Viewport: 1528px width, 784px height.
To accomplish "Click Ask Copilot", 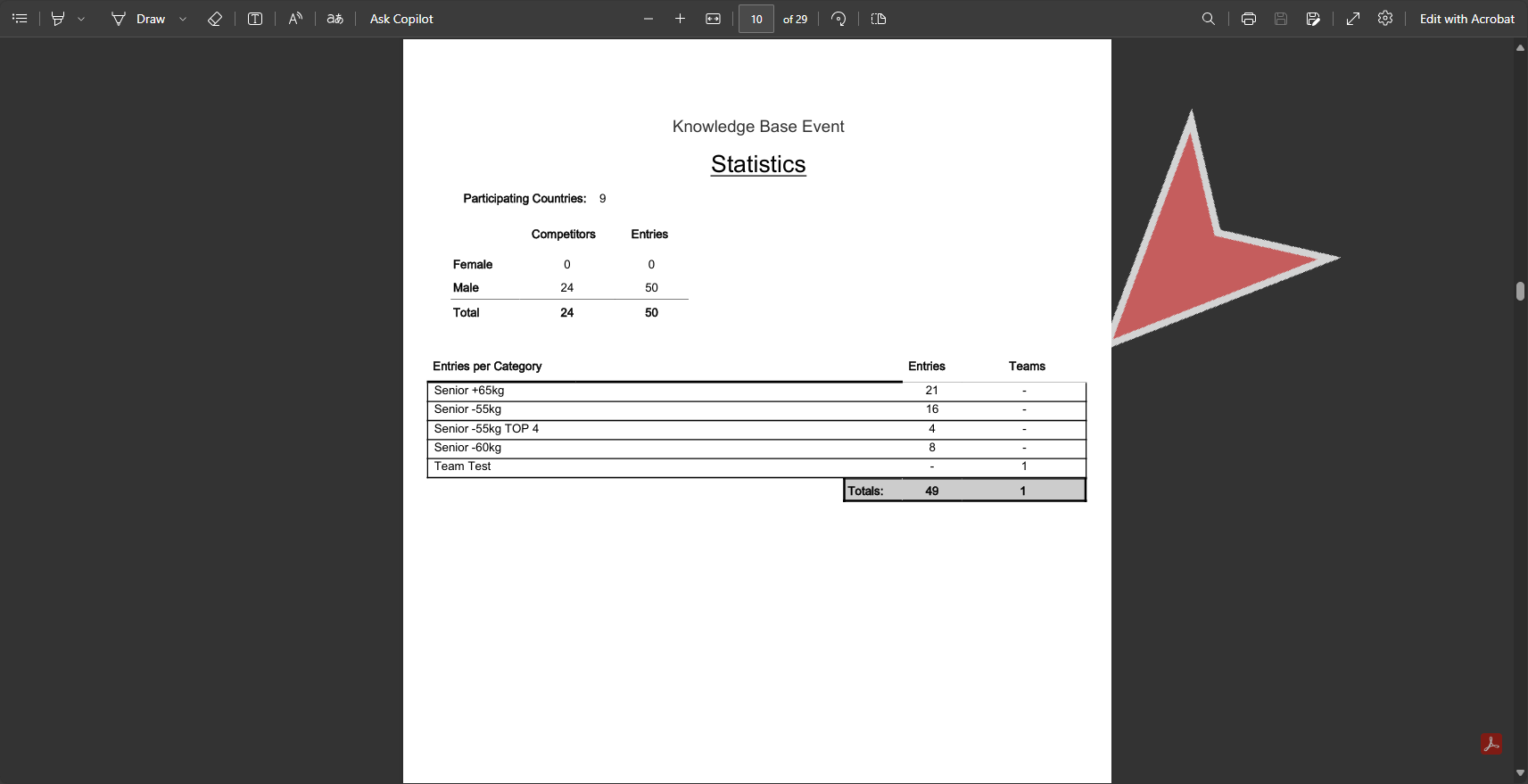I will pos(401,19).
